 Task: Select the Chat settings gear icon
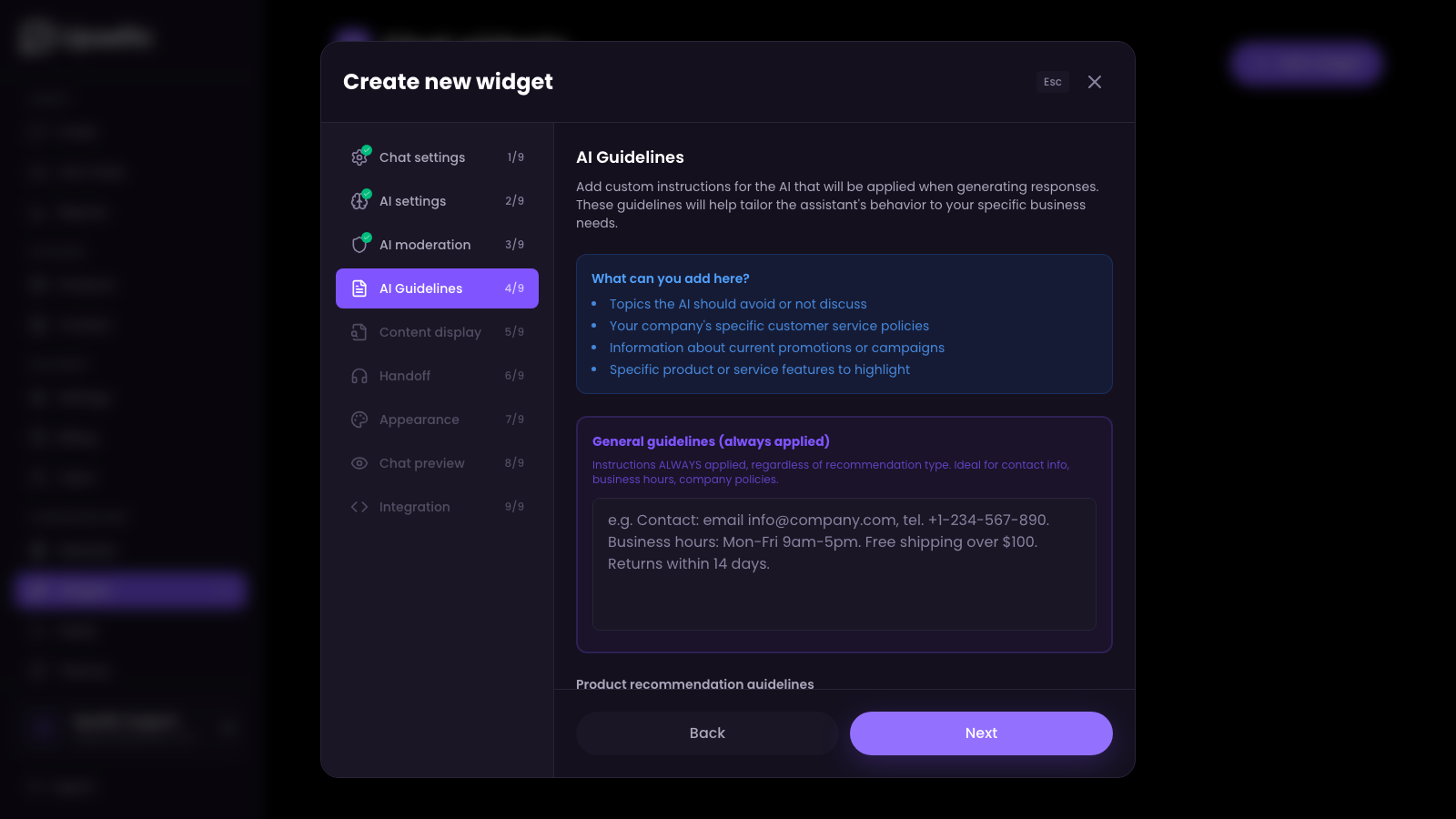pos(360,157)
